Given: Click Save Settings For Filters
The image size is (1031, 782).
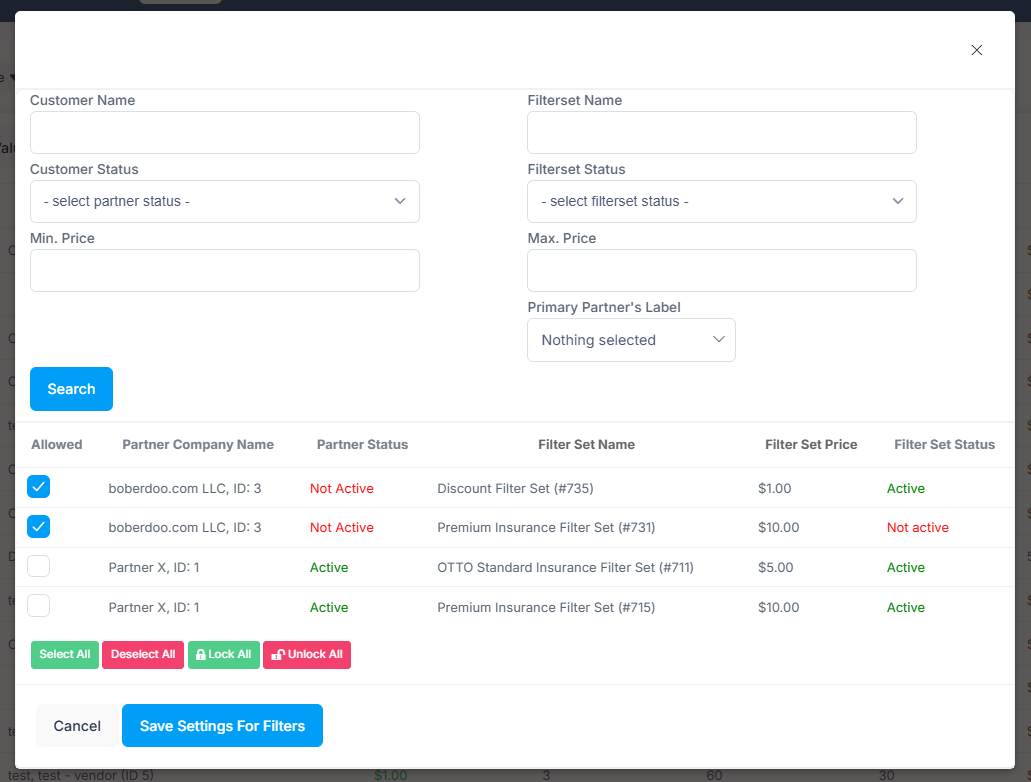Looking at the screenshot, I should (x=222, y=726).
